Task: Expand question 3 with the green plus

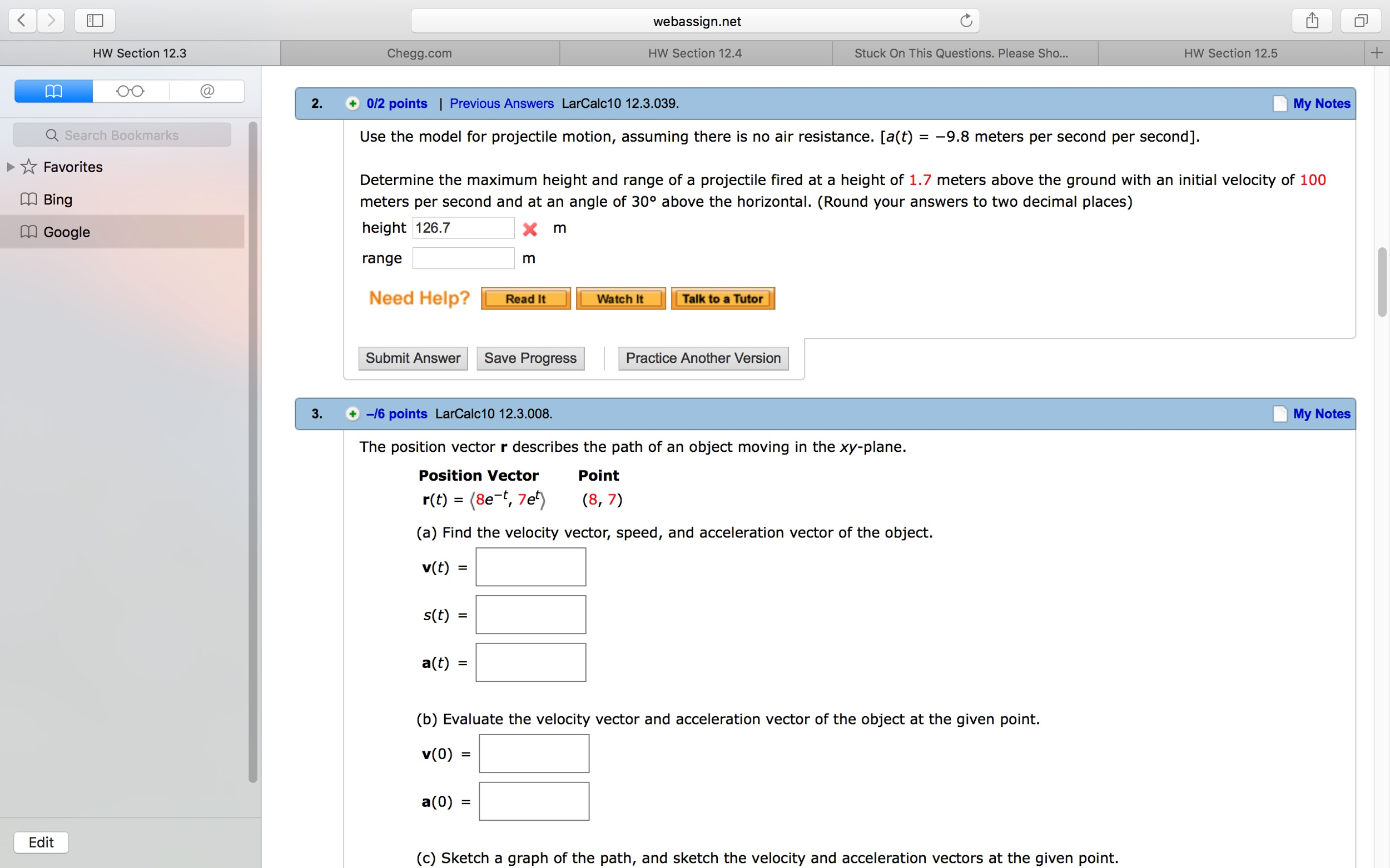Action: 352,414
